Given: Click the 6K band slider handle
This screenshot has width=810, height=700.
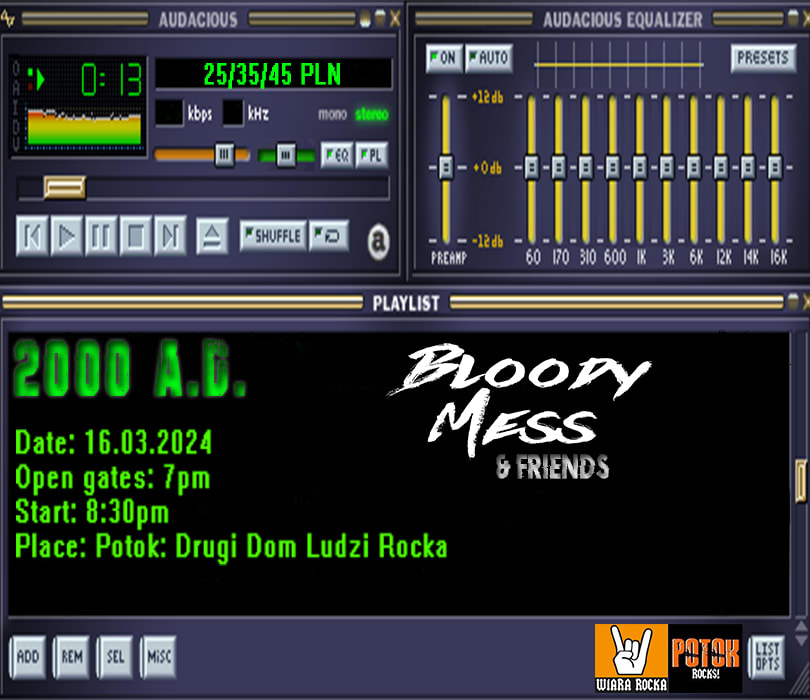Looking at the screenshot, I should (694, 167).
